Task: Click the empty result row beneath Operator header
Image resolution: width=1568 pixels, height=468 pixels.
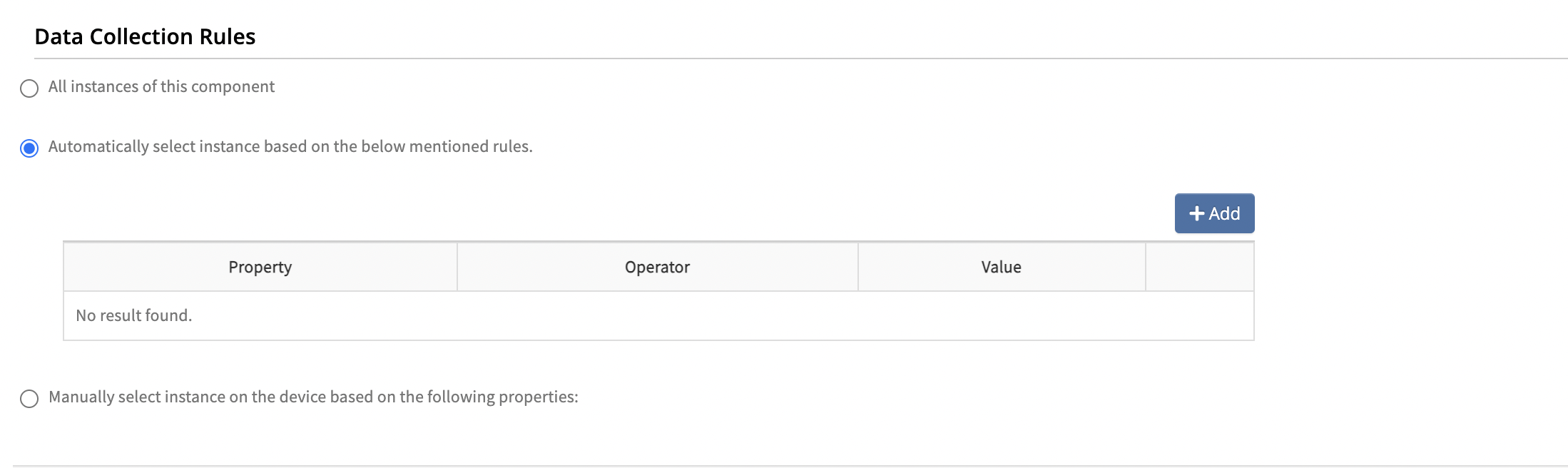Action: click(657, 315)
